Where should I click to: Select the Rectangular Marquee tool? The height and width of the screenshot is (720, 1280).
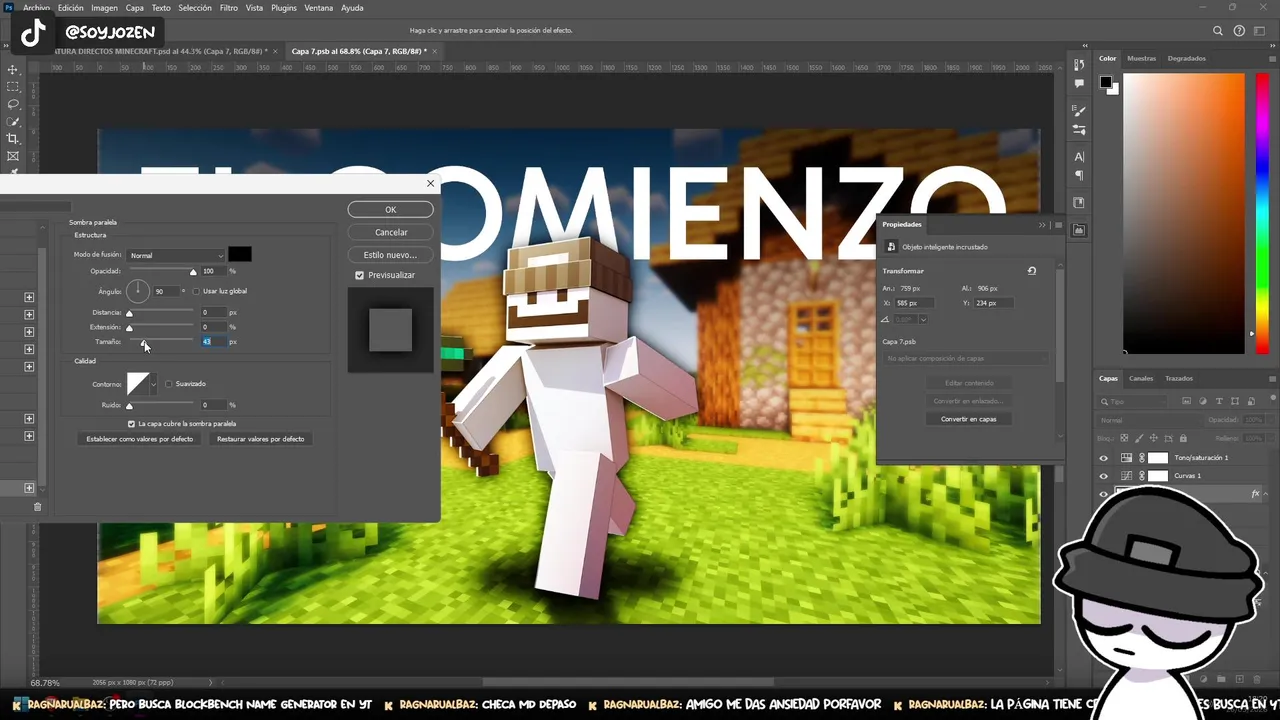13,87
